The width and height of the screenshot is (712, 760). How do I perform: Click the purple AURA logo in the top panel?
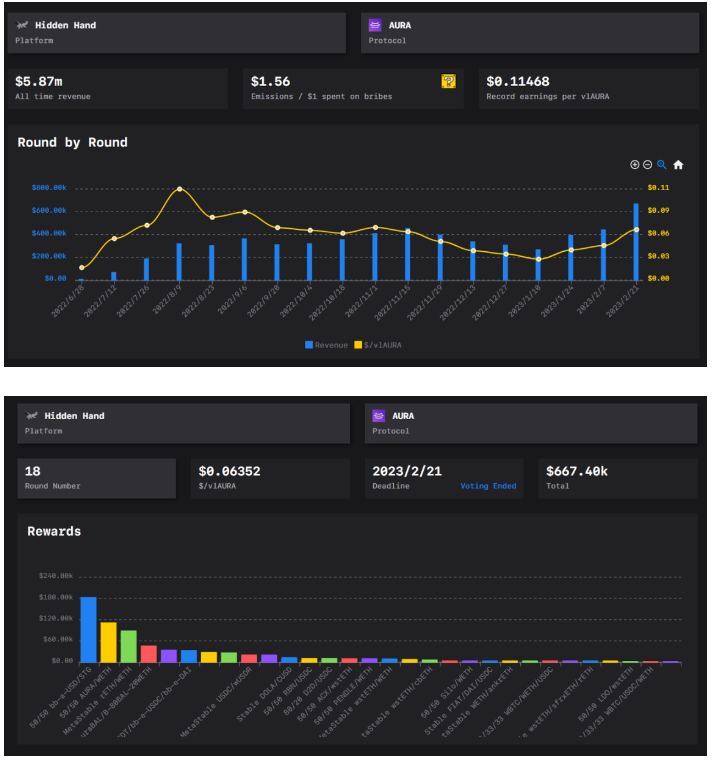(x=375, y=25)
